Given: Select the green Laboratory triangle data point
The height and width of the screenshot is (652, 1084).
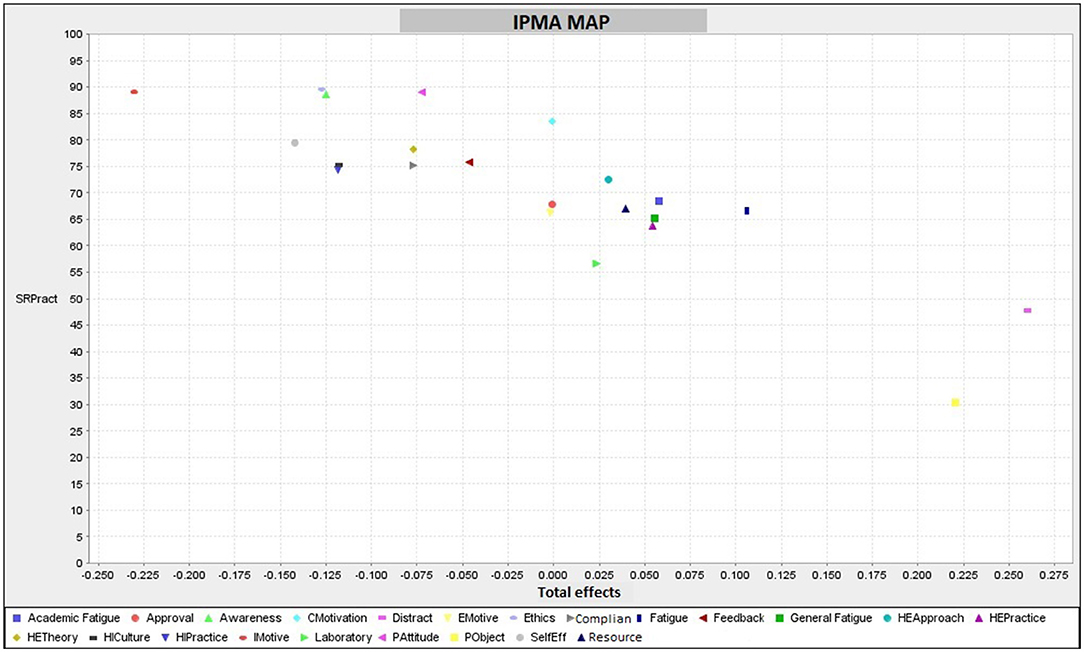Looking at the screenshot, I should click(596, 263).
